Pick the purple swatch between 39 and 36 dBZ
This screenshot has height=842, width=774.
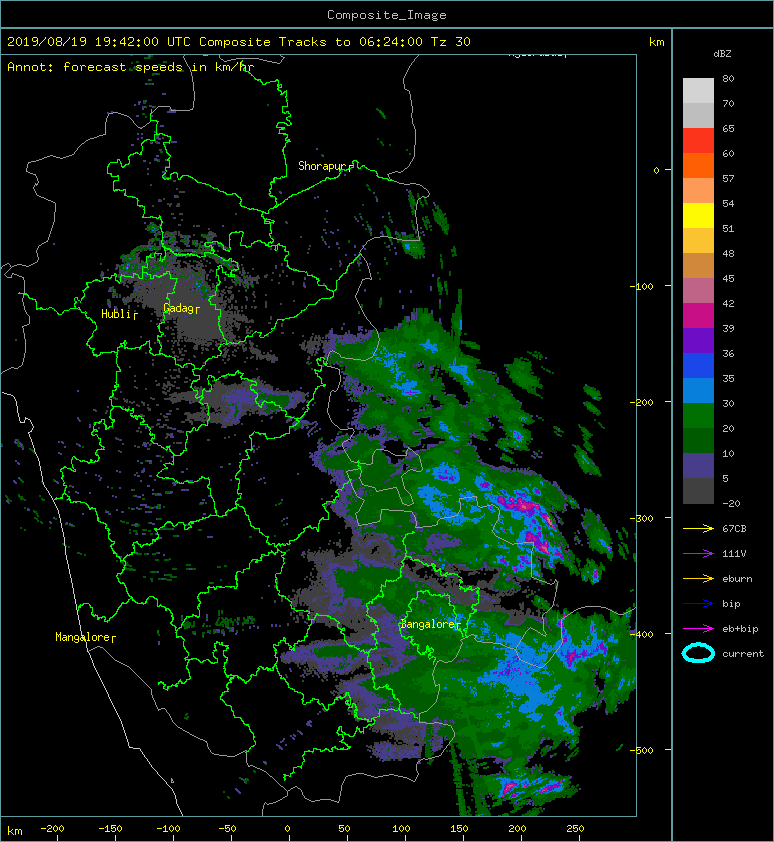pyautogui.click(x=698, y=340)
